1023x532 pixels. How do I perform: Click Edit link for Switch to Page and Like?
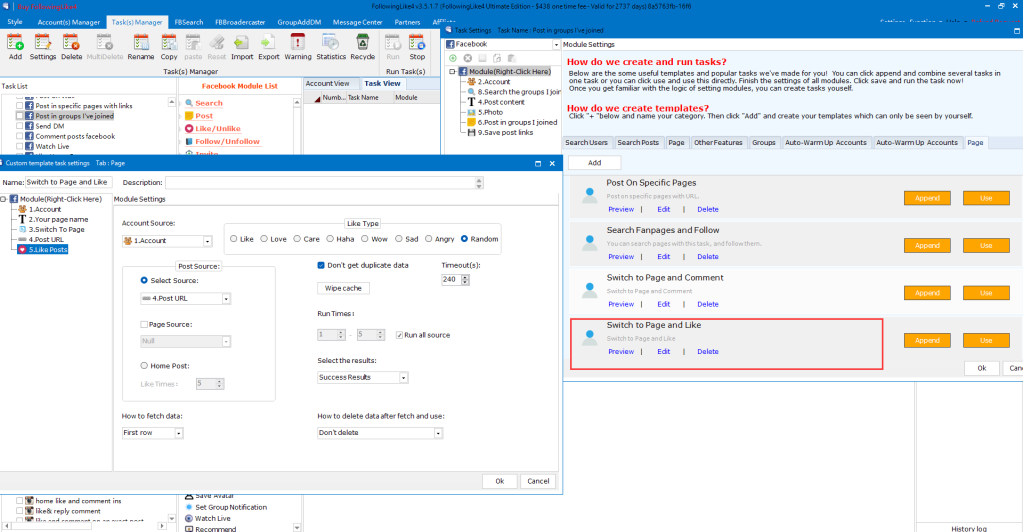(664, 351)
